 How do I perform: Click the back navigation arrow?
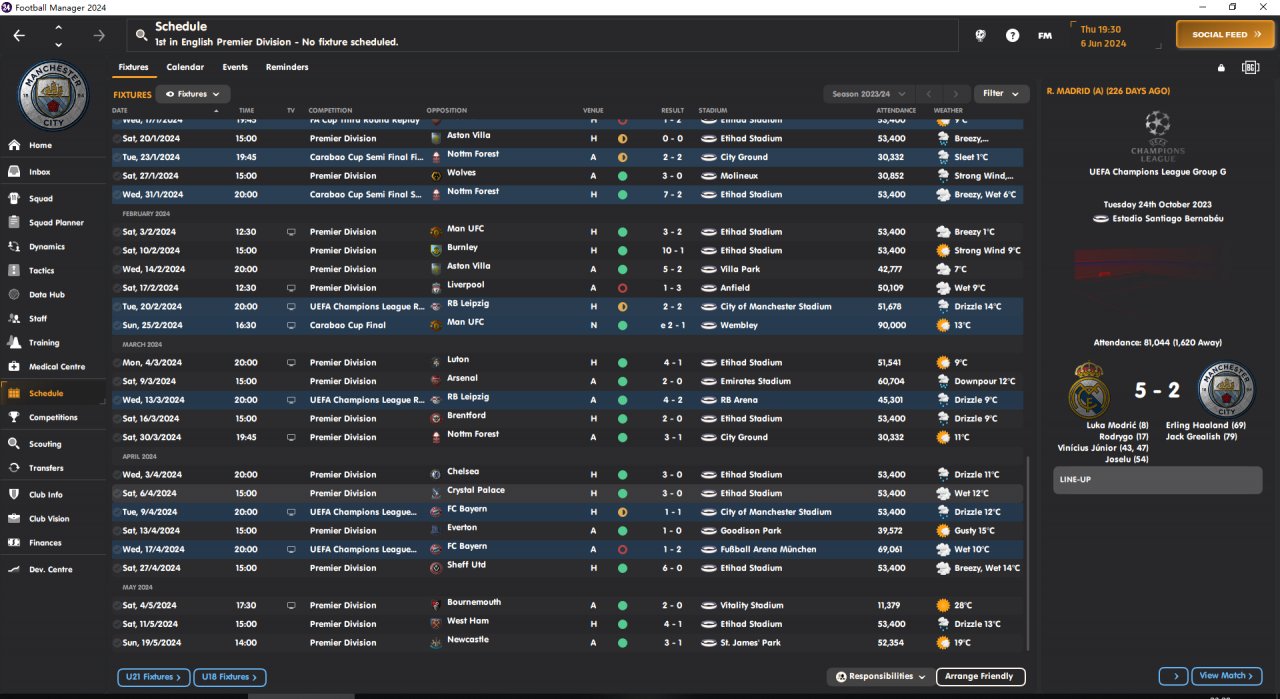tap(20, 35)
